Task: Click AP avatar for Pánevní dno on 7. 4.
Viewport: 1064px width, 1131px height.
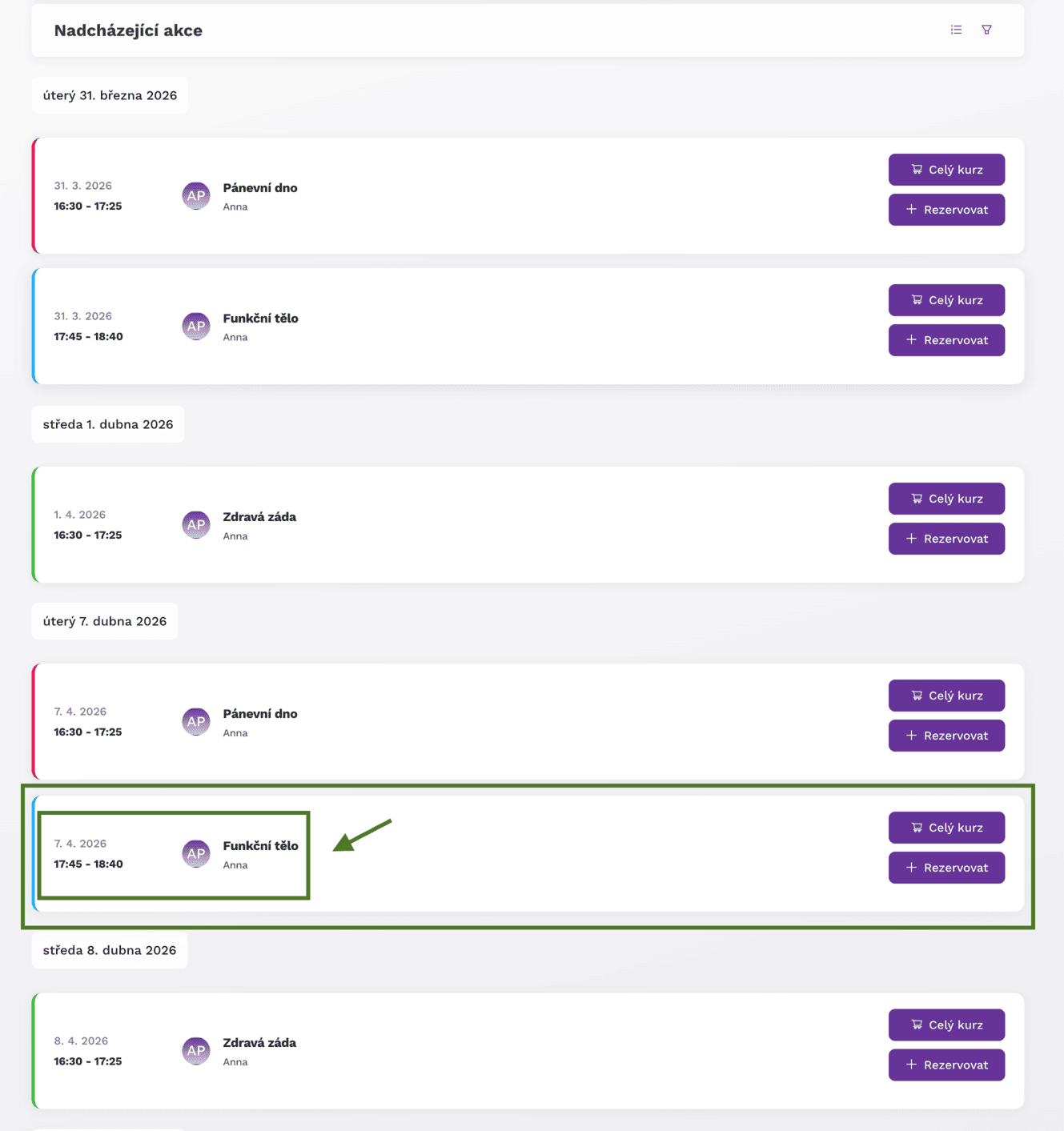Action: [196, 722]
